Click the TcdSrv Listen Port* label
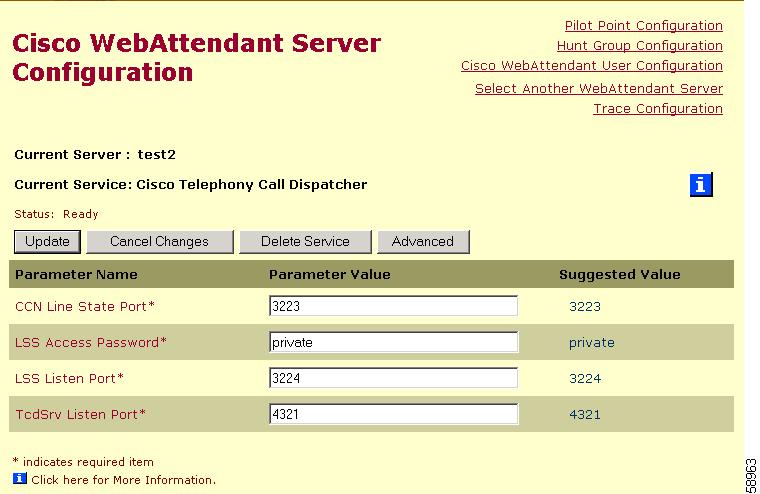Image resolution: width=760 pixels, height=494 pixels. pyautogui.click(x=80, y=414)
